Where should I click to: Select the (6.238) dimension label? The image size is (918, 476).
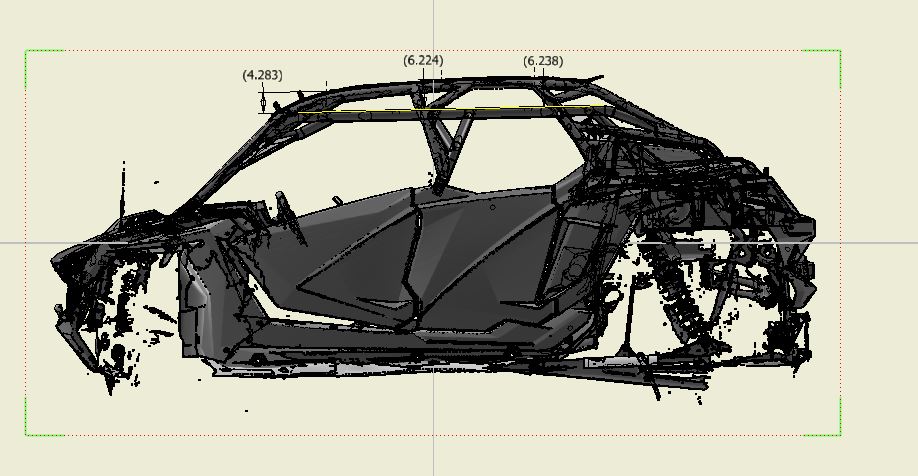click(543, 61)
